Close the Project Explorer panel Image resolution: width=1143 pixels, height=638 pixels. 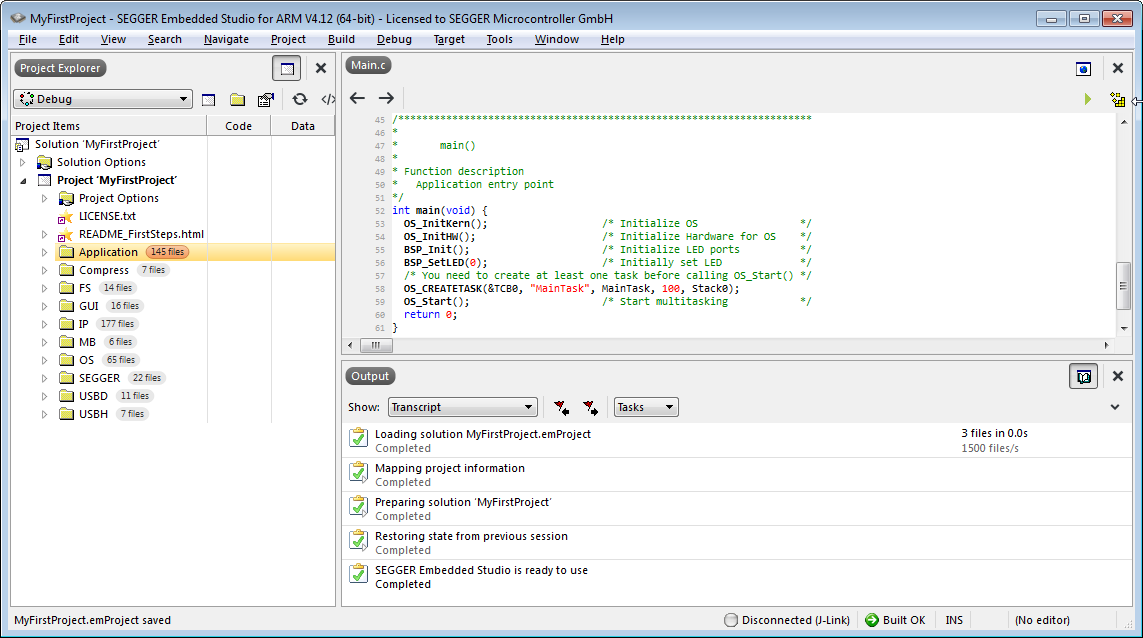[x=321, y=69]
